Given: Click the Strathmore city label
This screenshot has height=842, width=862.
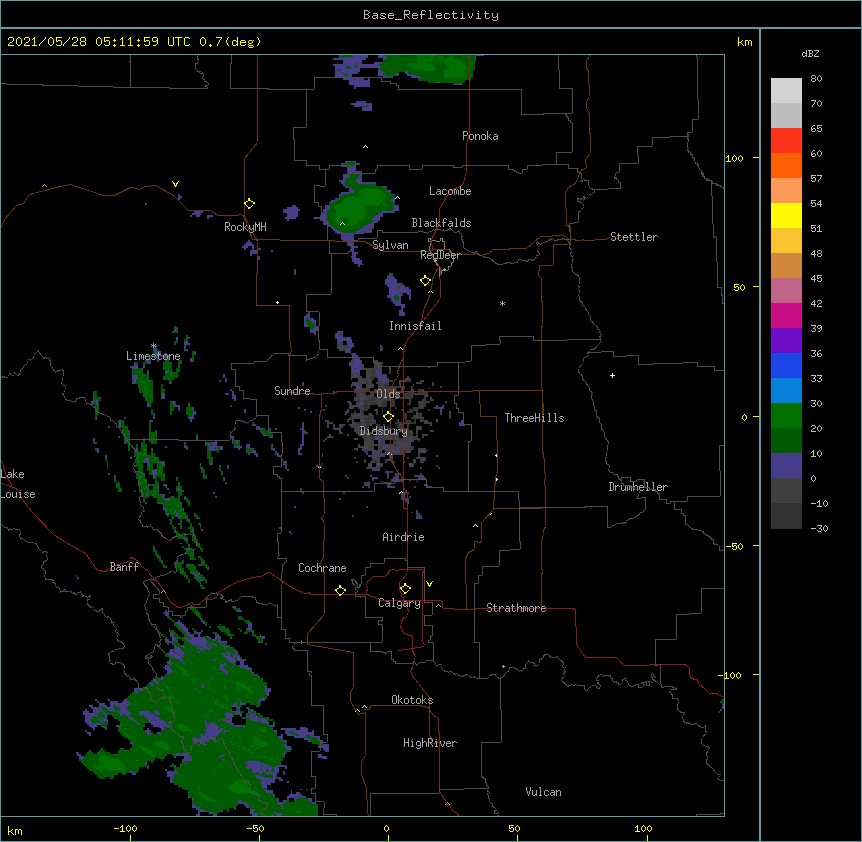Looking at the screenshot, I should (x=516, y=608).
